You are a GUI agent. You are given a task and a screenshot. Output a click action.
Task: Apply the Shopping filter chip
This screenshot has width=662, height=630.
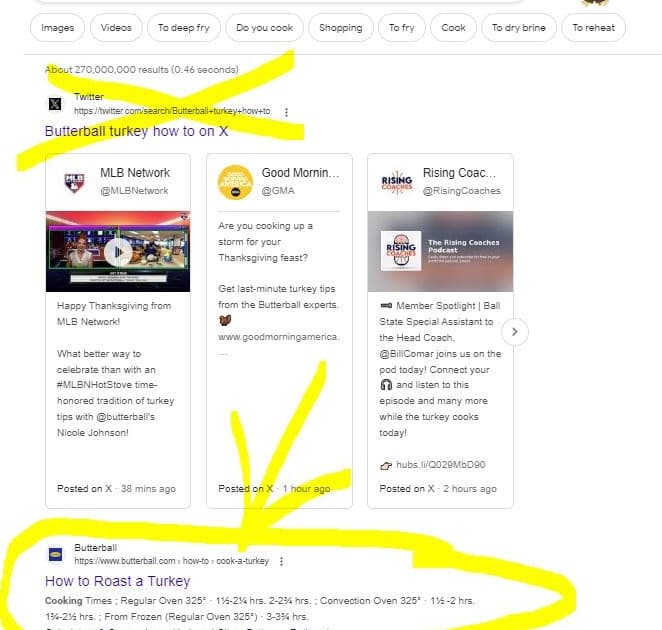[341, 27]
